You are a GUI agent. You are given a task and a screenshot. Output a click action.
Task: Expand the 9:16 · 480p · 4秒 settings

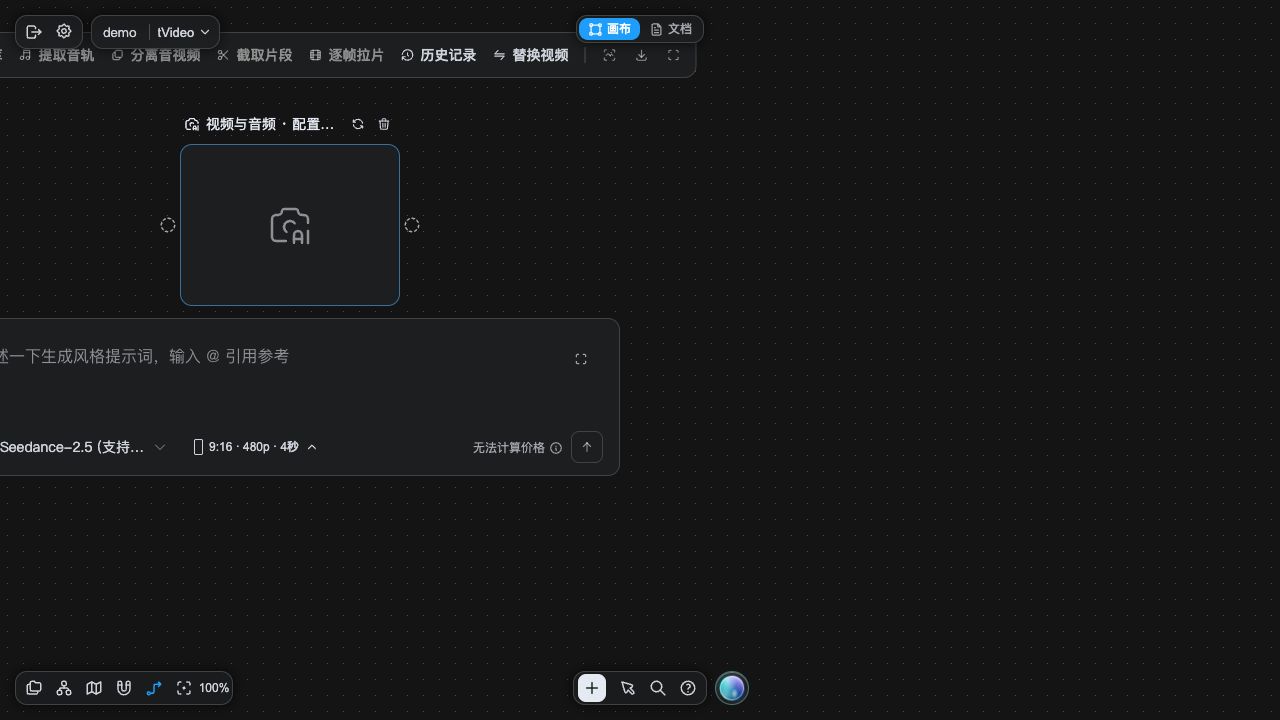[255, 447]
